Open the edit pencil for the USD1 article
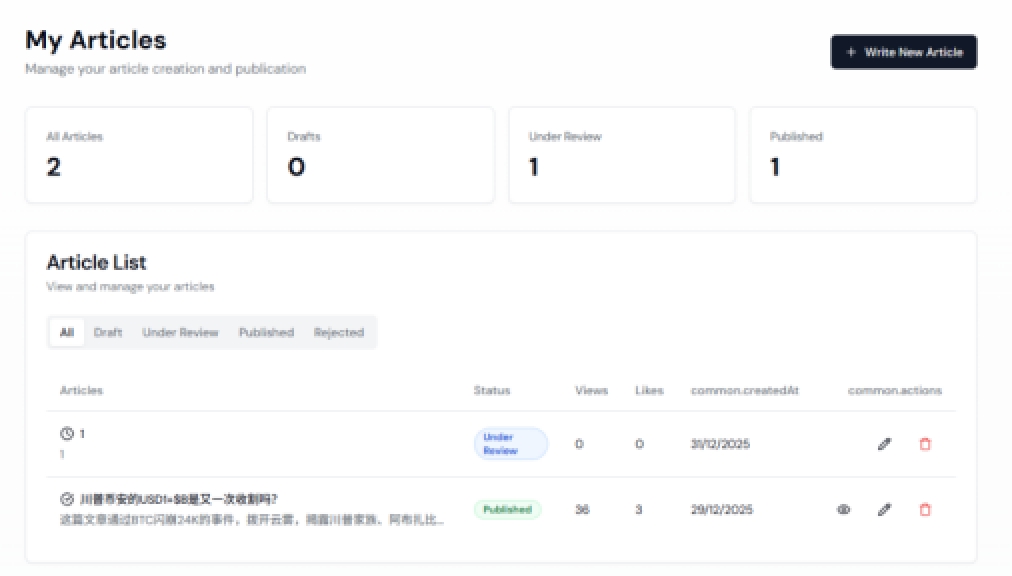 click(x=884, y=509)
